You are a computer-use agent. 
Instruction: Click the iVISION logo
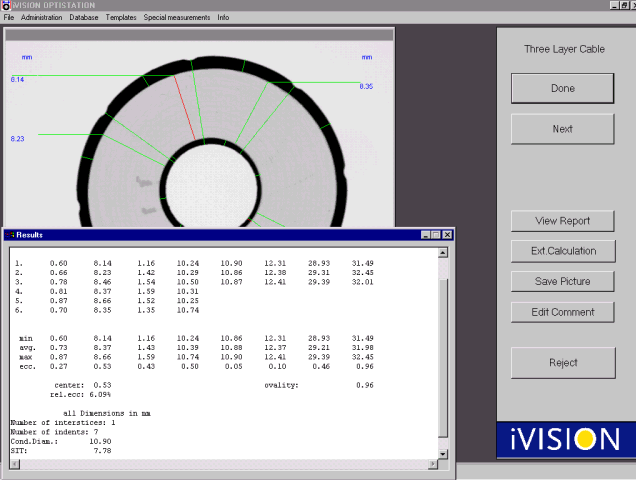pyautogui.click(x=564, y=438)
